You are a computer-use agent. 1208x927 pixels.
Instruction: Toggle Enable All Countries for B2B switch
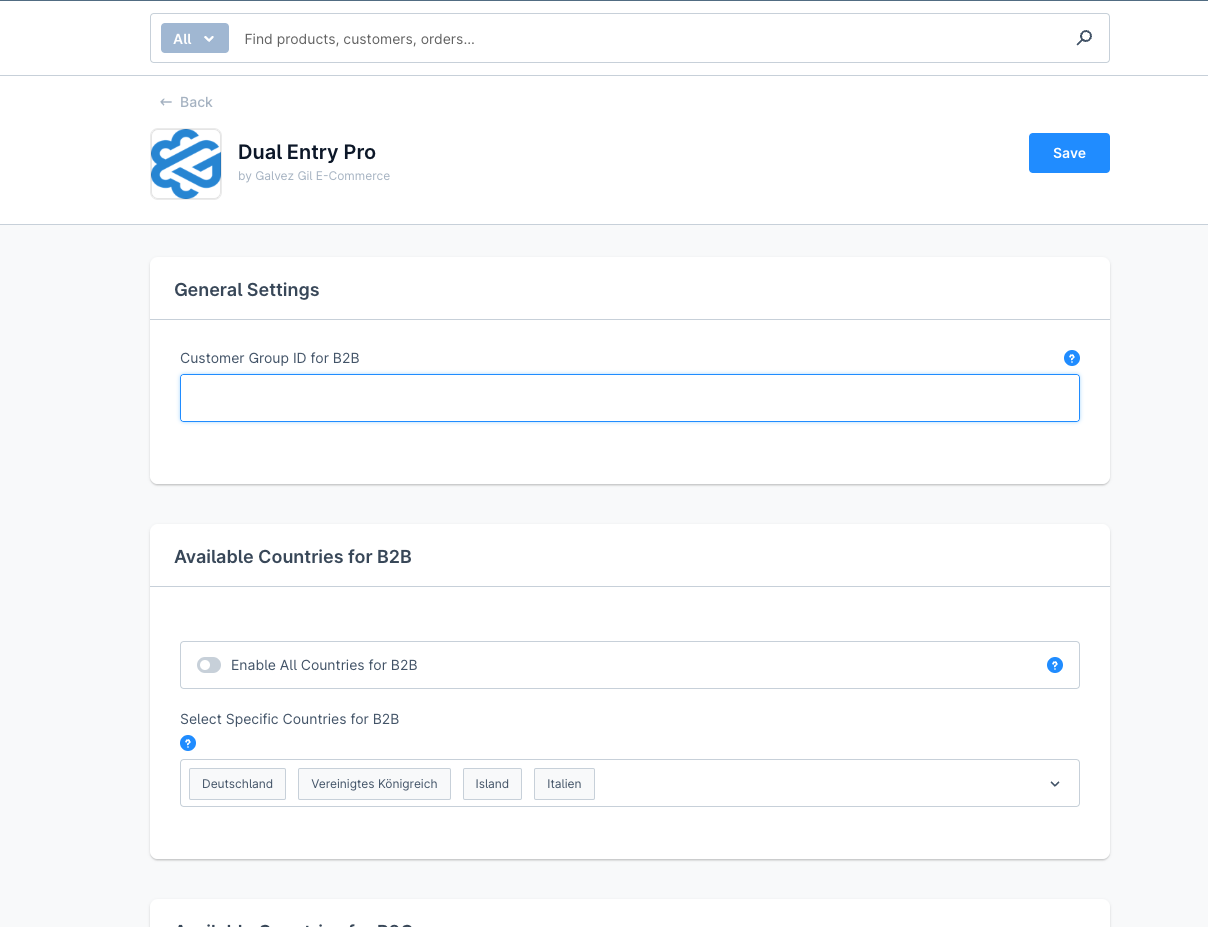point(209,665)
